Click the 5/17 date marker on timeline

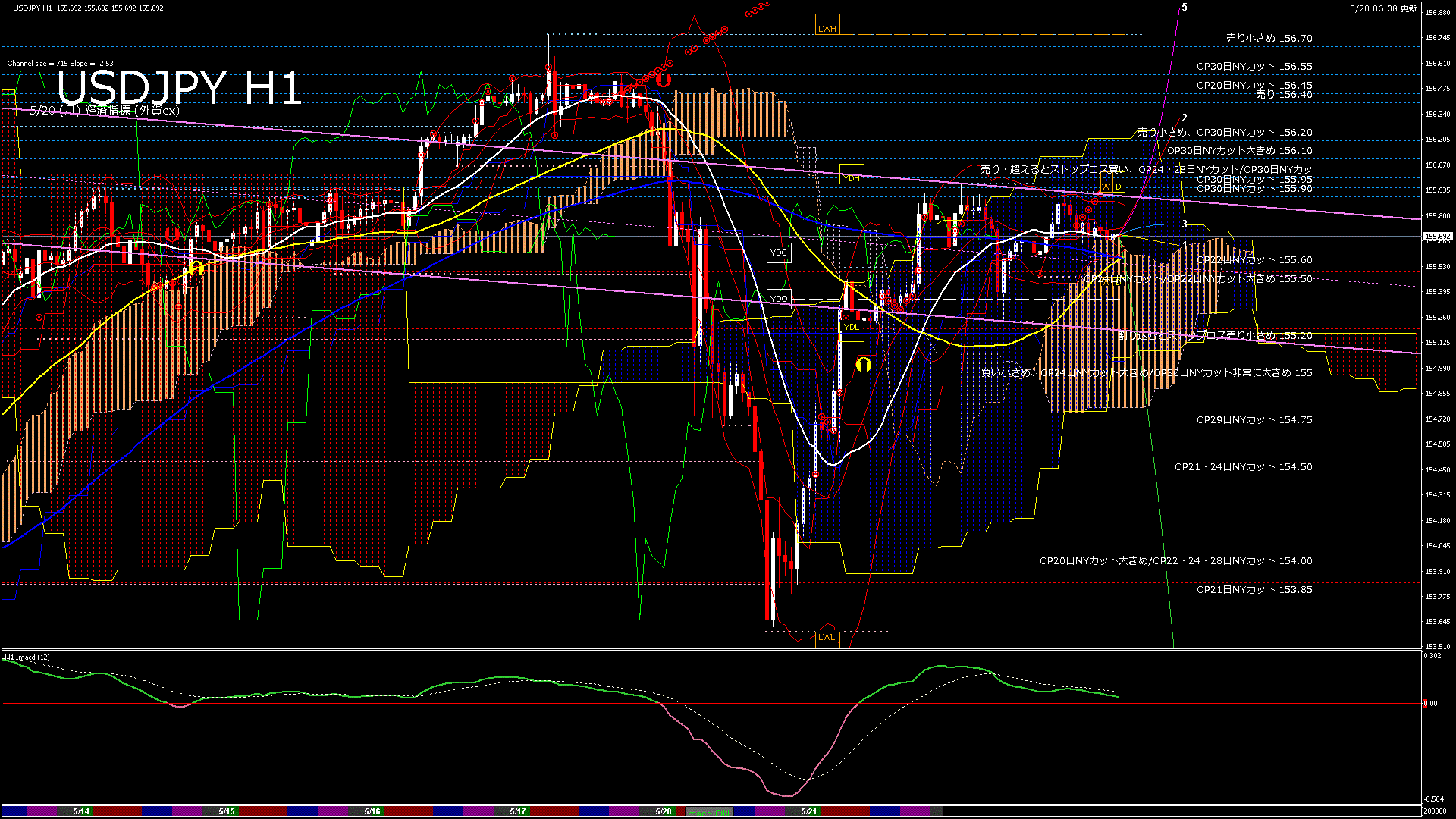(518, 811)
